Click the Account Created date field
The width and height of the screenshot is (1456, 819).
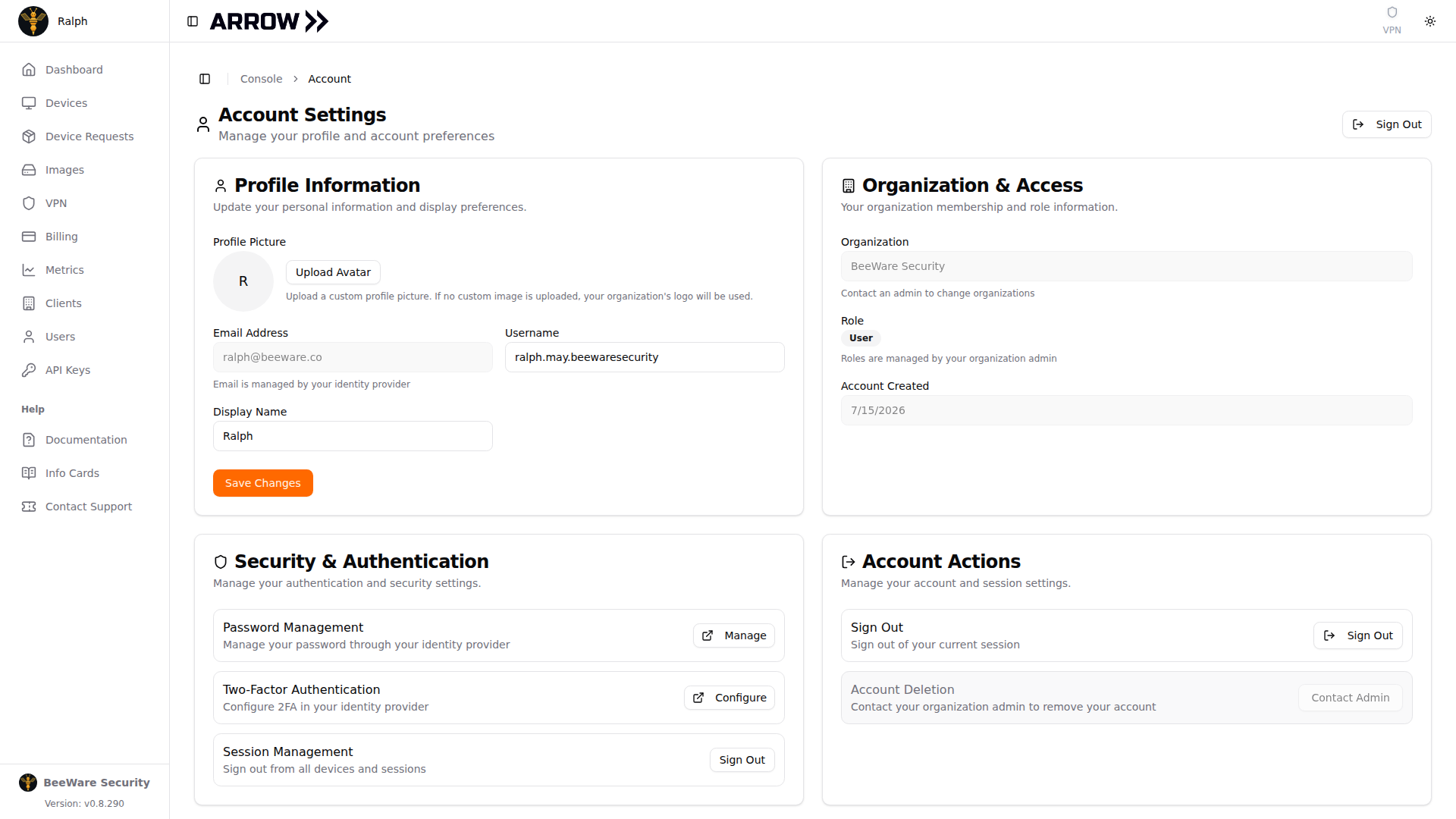tap(1126, 410)
